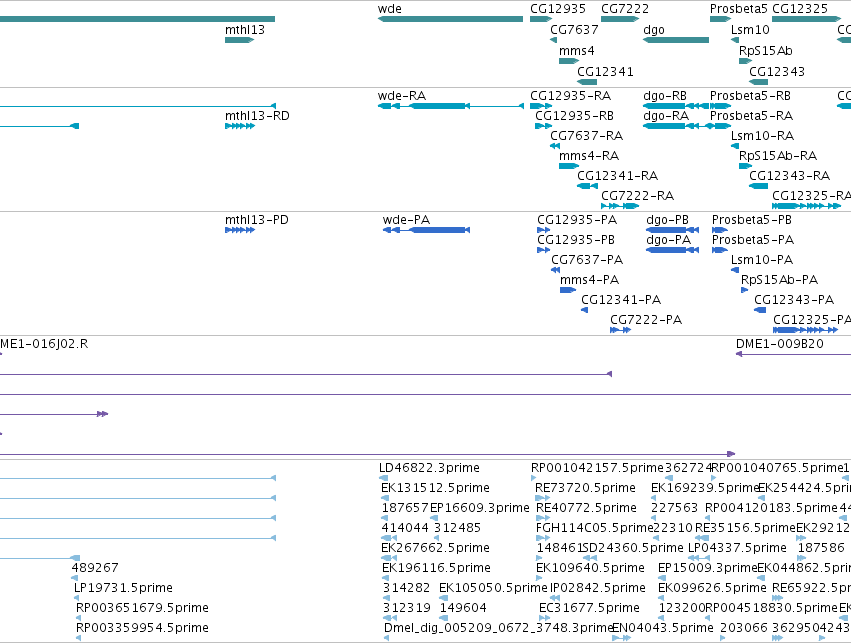
Task: Select the 'CG12343-PA' protein label
Action: [794, 301]
